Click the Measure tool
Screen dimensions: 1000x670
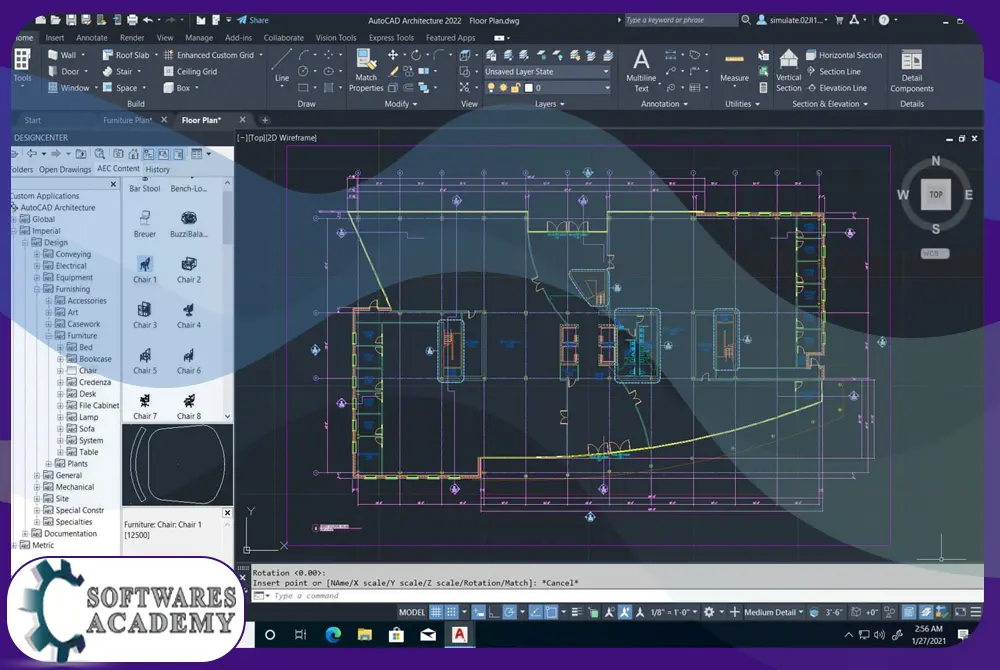[x=734, y=66]
